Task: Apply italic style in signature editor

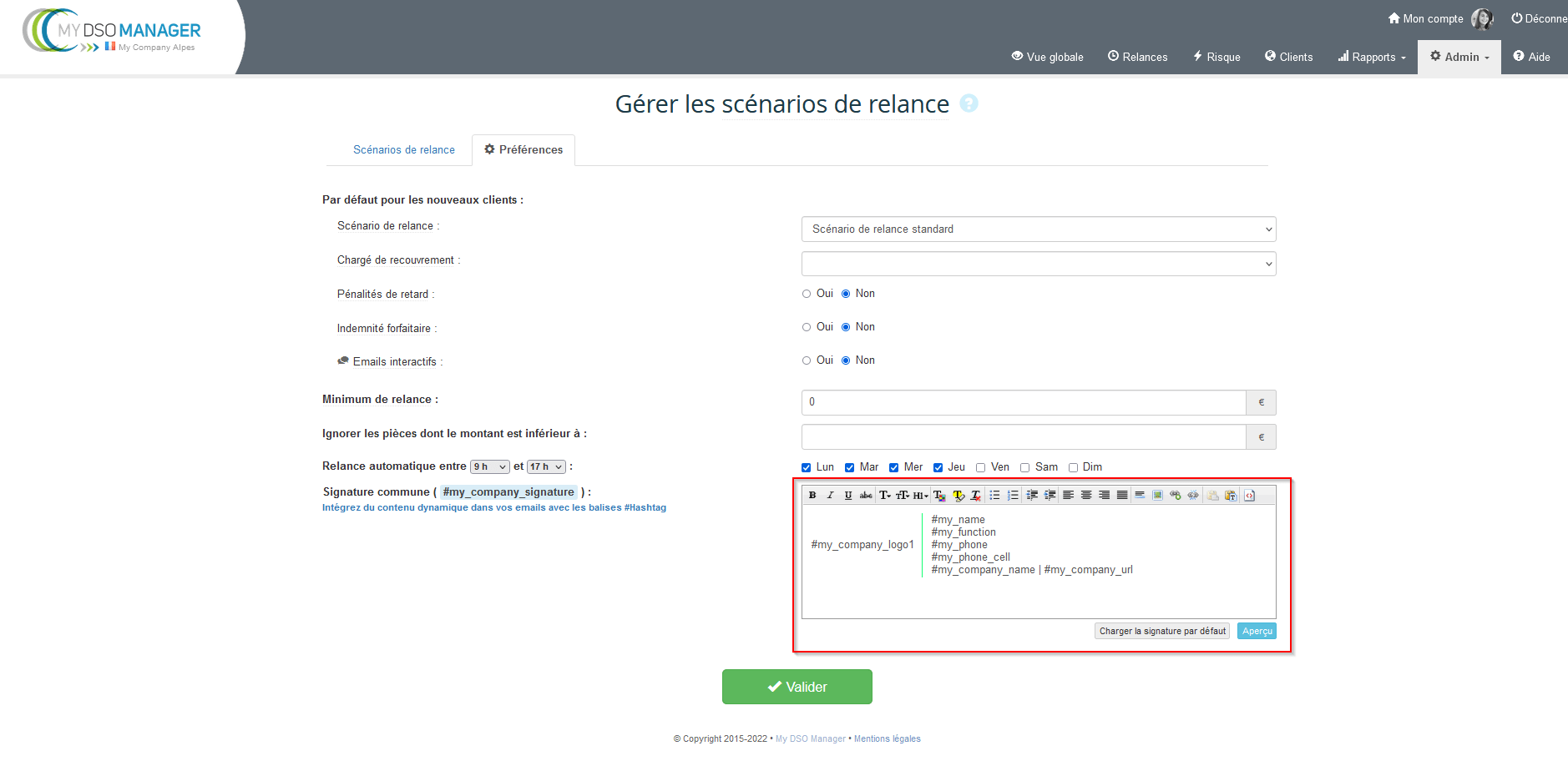Action: coord(830,496)
